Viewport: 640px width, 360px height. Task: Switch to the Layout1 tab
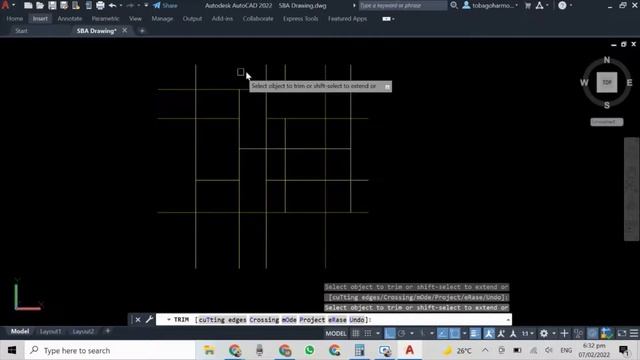(51, 331)
